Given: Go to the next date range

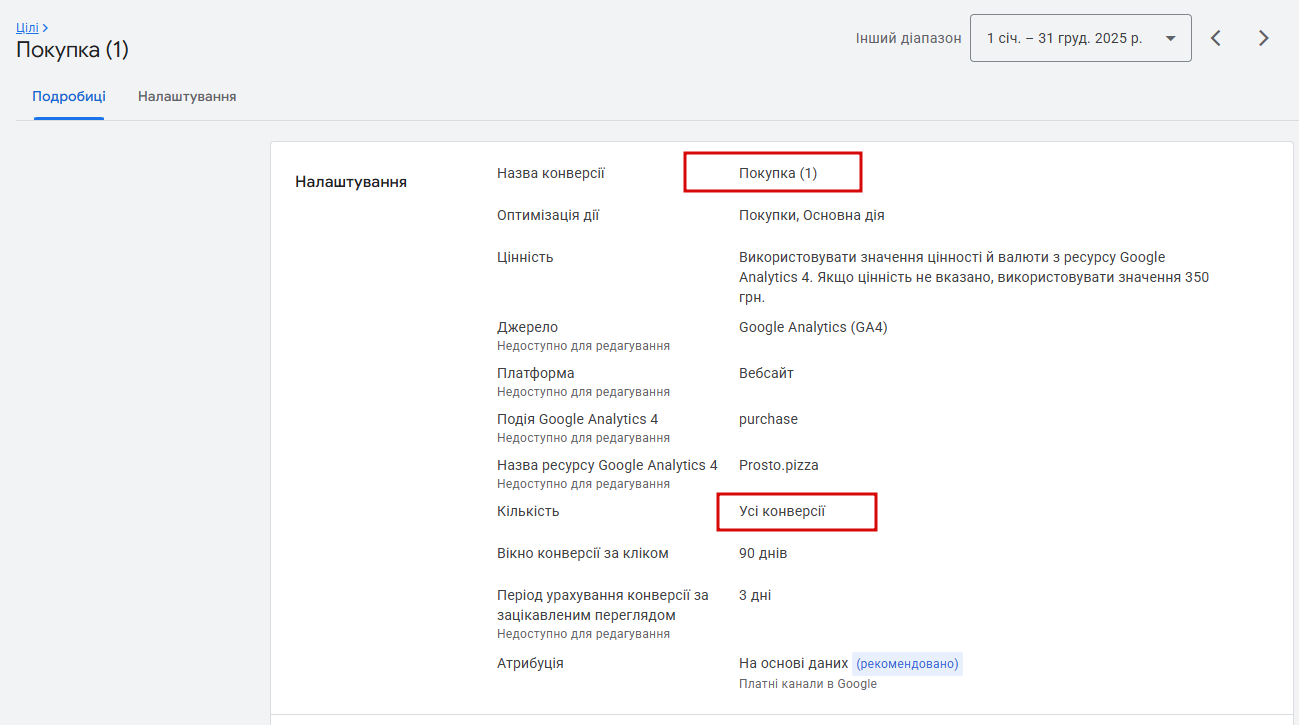Looking at the screenshot, I should point(1264,38).
